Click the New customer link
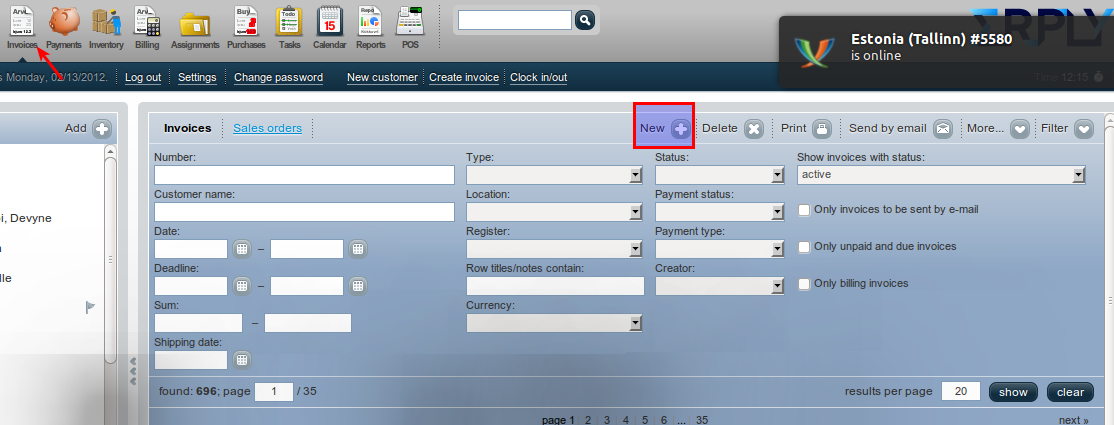 tap(382, 77)
